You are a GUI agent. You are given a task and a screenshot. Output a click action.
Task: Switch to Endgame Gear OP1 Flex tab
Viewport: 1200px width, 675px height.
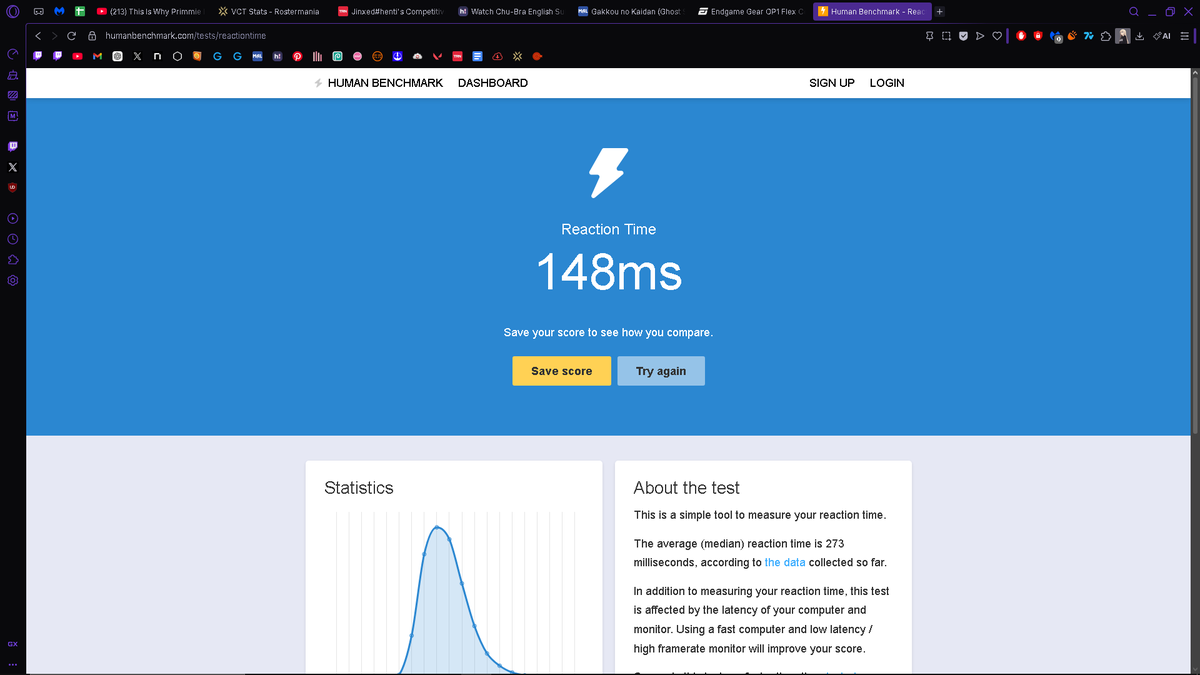click(749, 12)
